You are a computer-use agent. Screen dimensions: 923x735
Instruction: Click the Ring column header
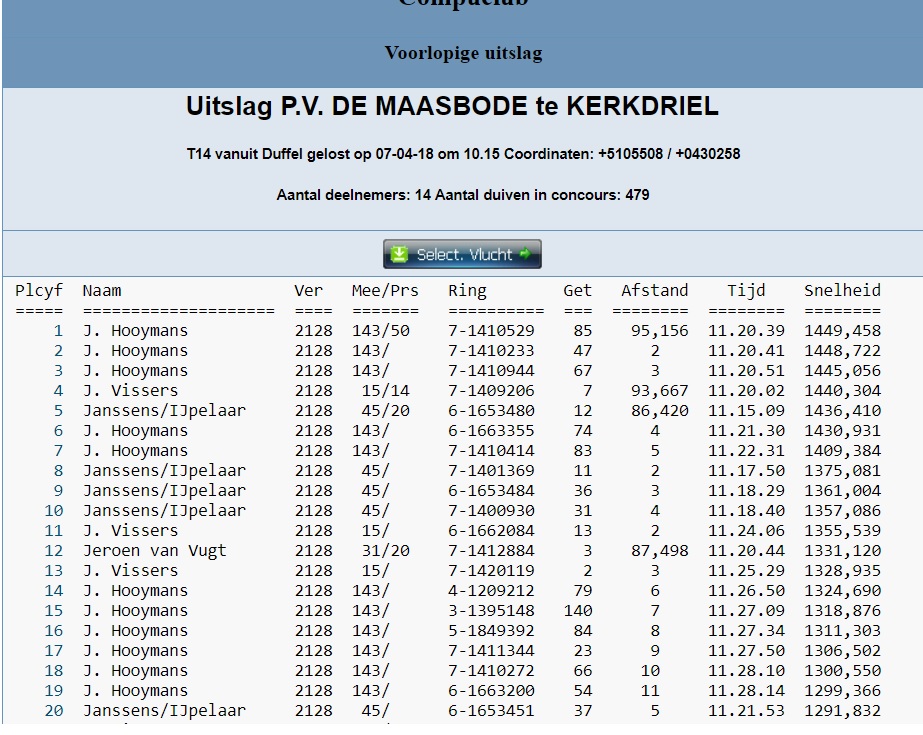point(467,291)
